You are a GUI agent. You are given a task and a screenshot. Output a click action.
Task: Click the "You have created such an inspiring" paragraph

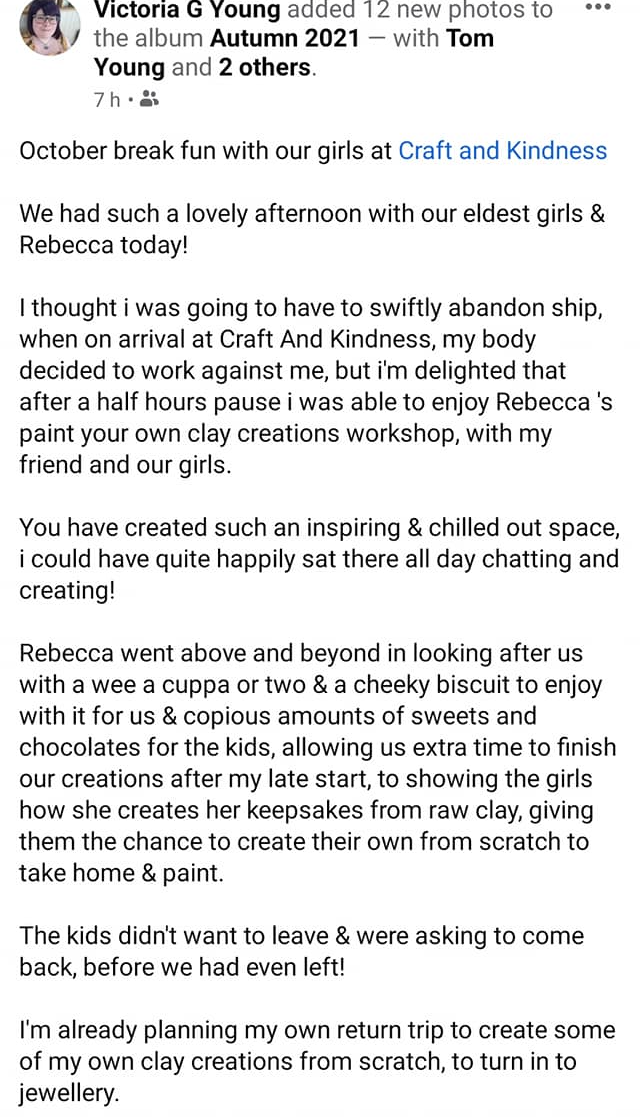tap(319, 558)
